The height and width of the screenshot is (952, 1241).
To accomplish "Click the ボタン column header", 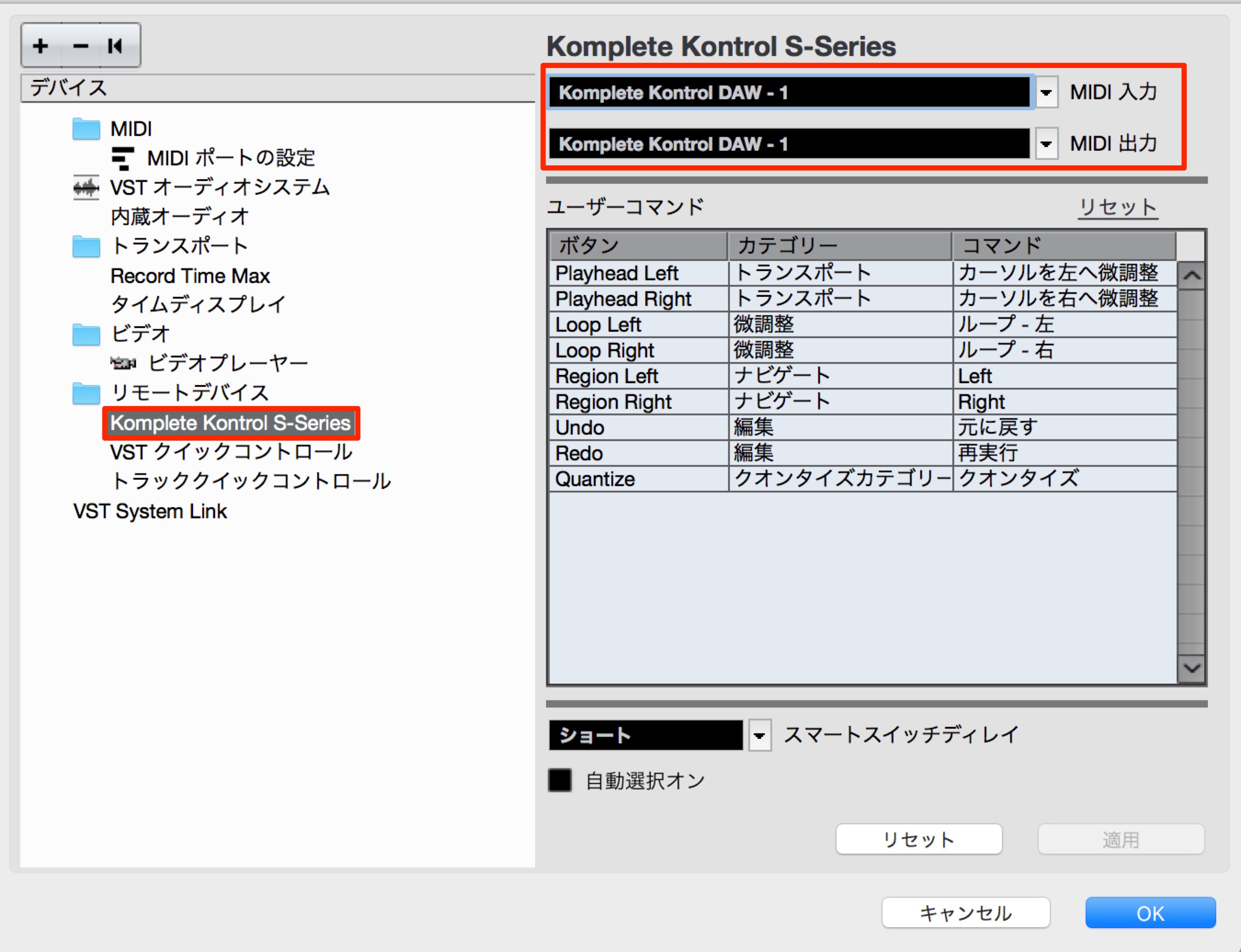I will 639,246.
